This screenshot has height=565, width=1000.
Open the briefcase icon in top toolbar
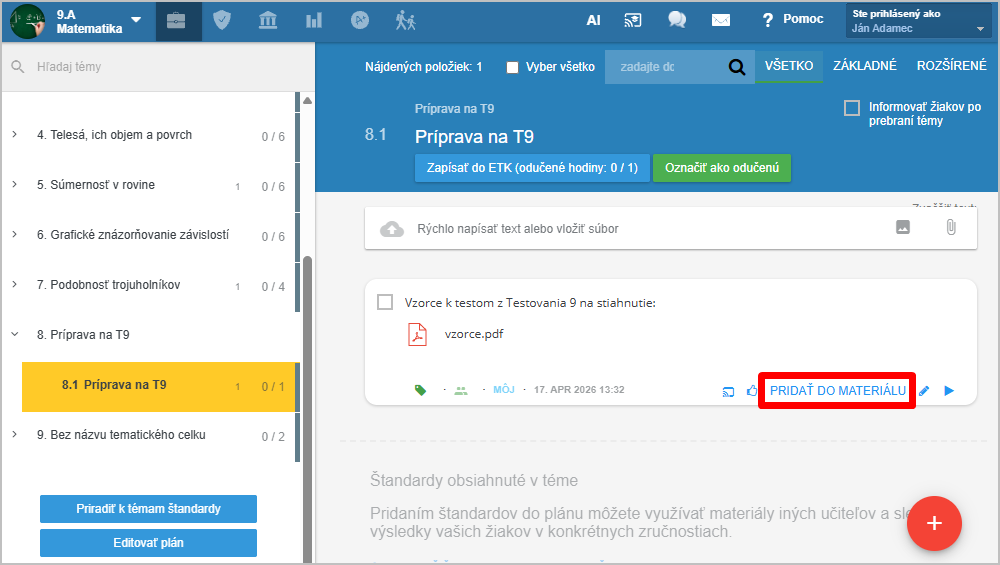click(177, 21)
